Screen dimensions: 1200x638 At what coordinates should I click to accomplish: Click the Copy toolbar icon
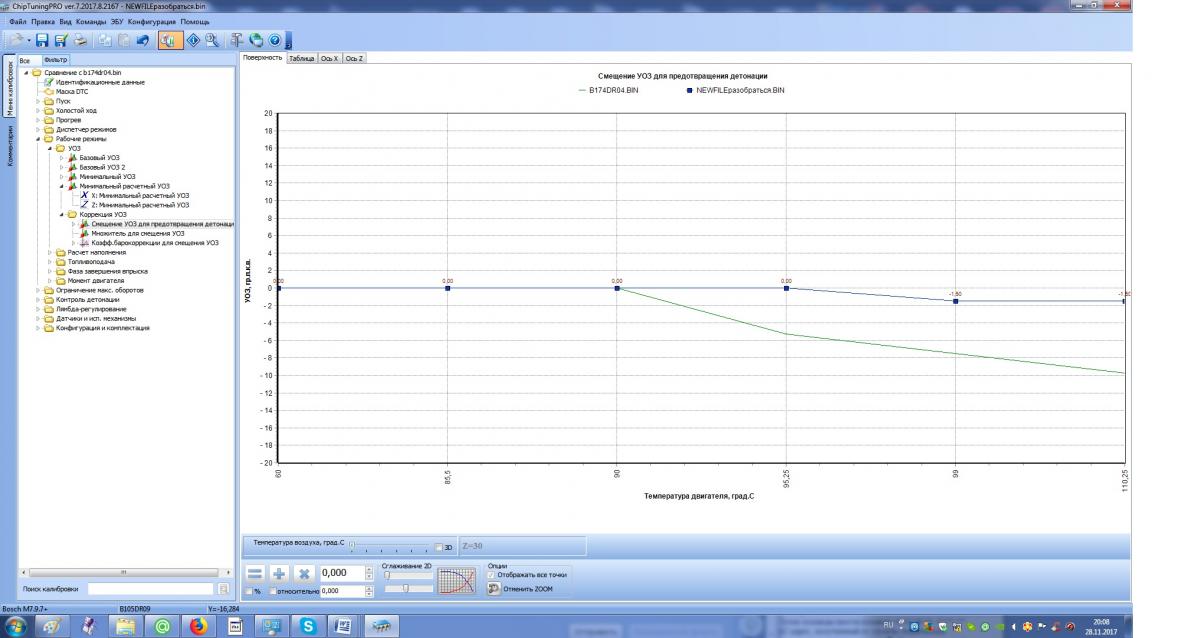pos(105,40)
